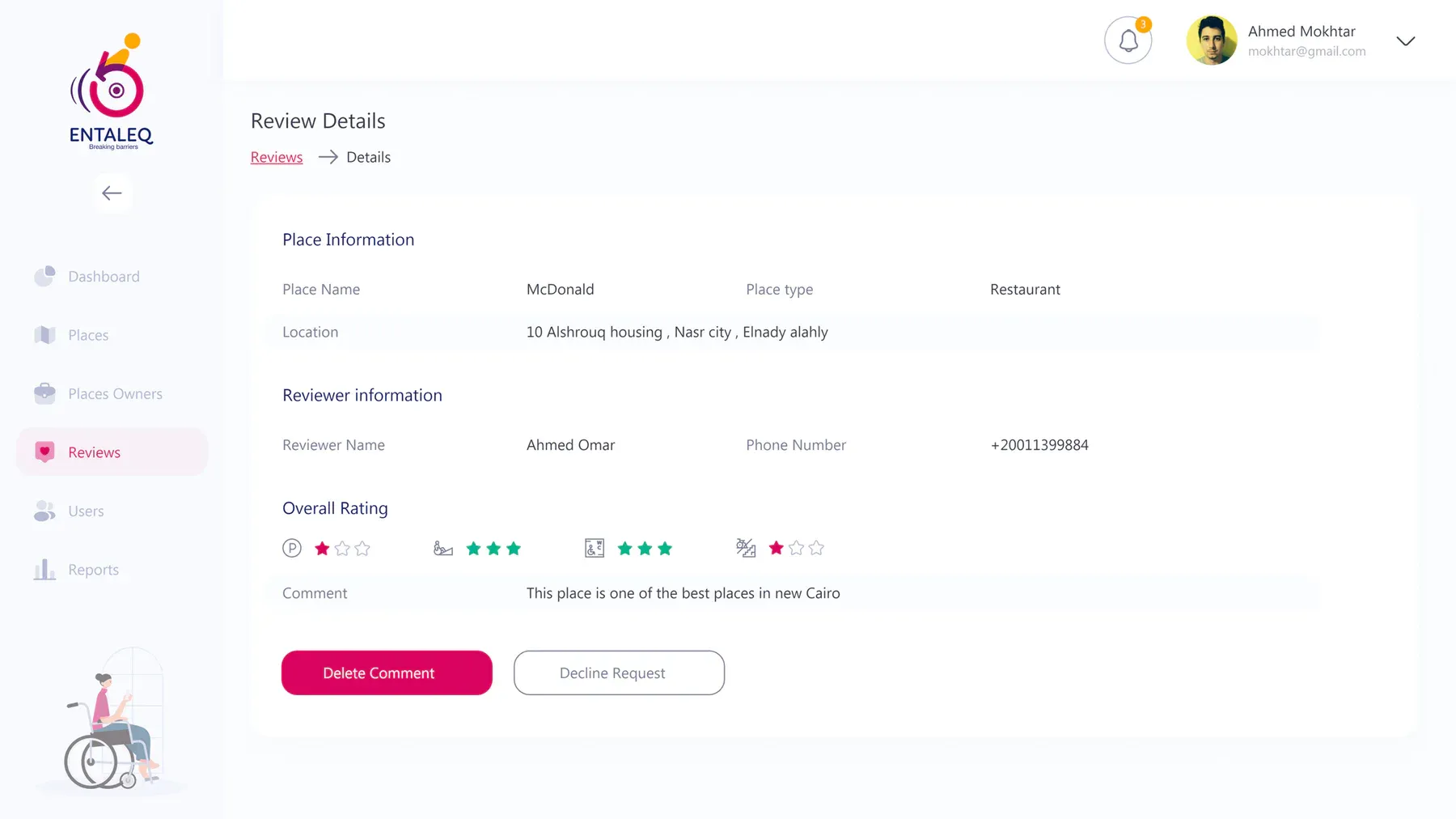Click the Reviews breadcrumb link

(277, 157)
